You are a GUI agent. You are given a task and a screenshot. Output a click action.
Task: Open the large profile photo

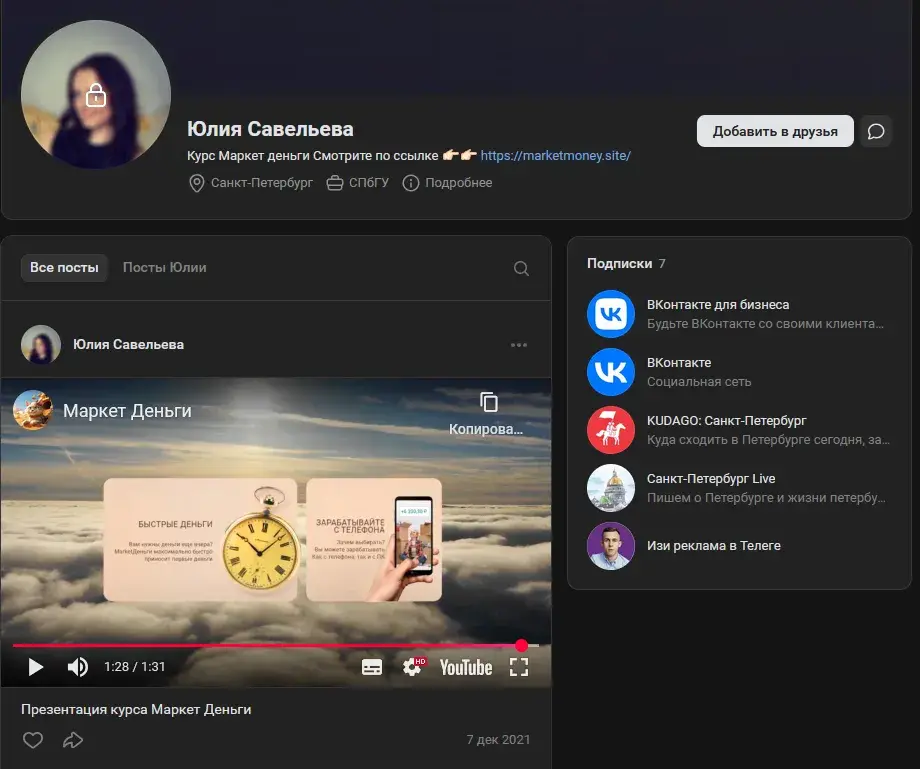click(96, 95)
